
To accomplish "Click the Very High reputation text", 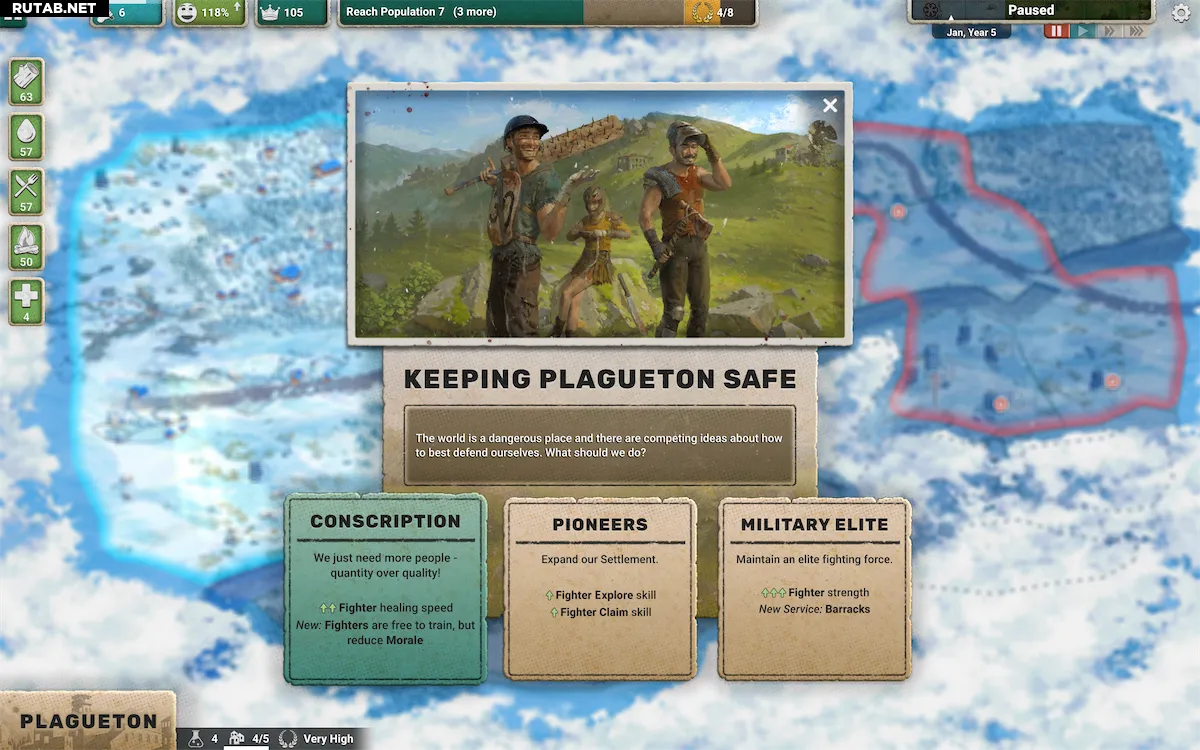I will pos(328,739).
